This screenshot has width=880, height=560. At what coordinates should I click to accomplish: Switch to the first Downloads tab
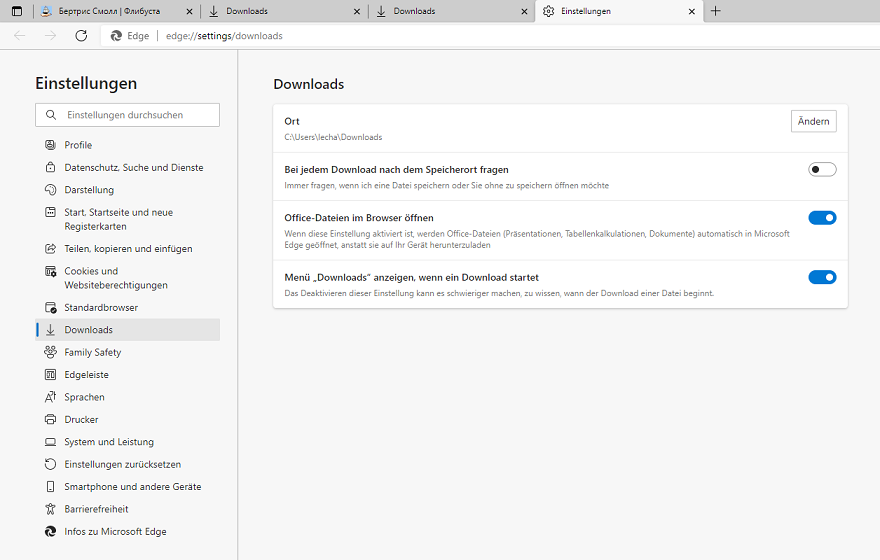247,11
